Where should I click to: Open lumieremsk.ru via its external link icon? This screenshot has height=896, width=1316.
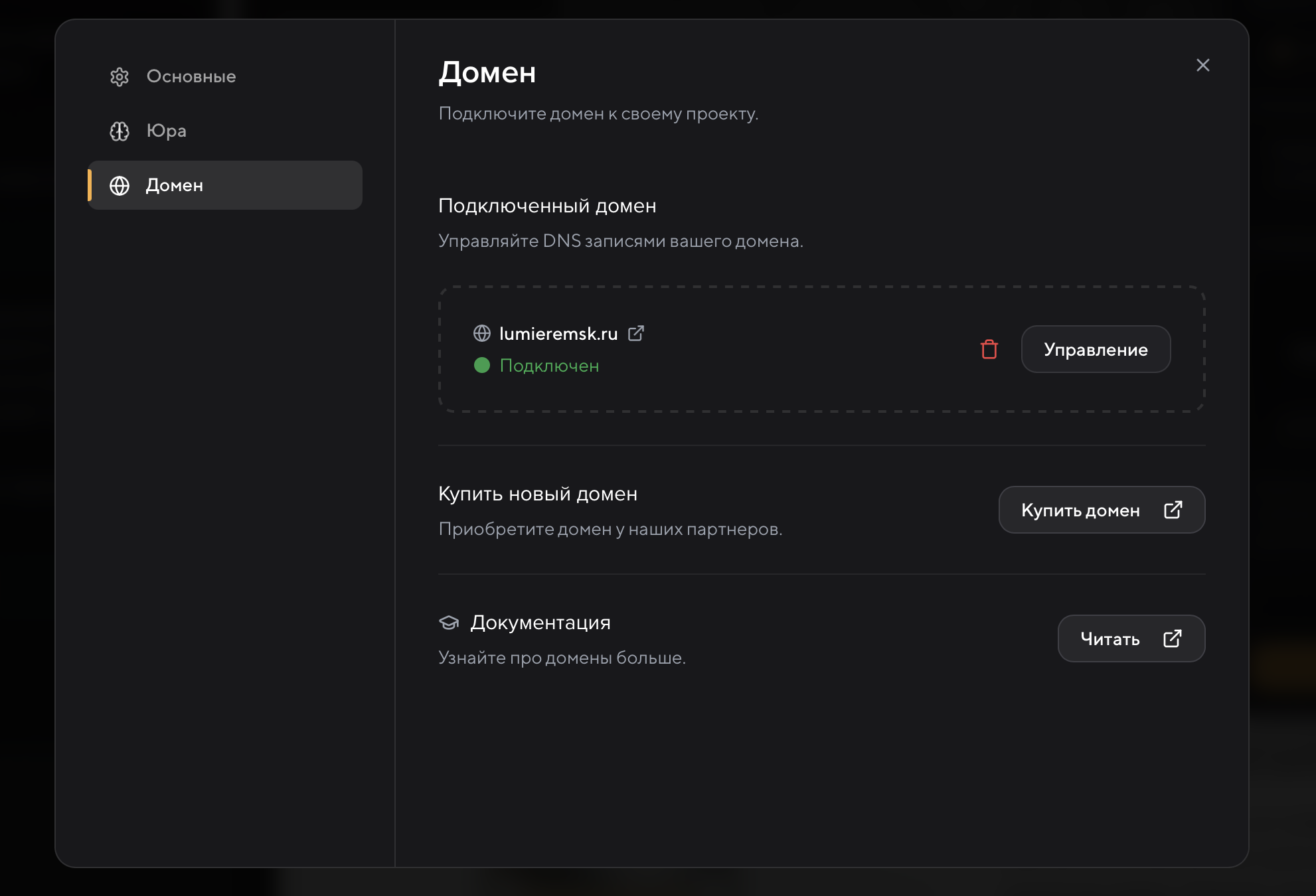636,333
